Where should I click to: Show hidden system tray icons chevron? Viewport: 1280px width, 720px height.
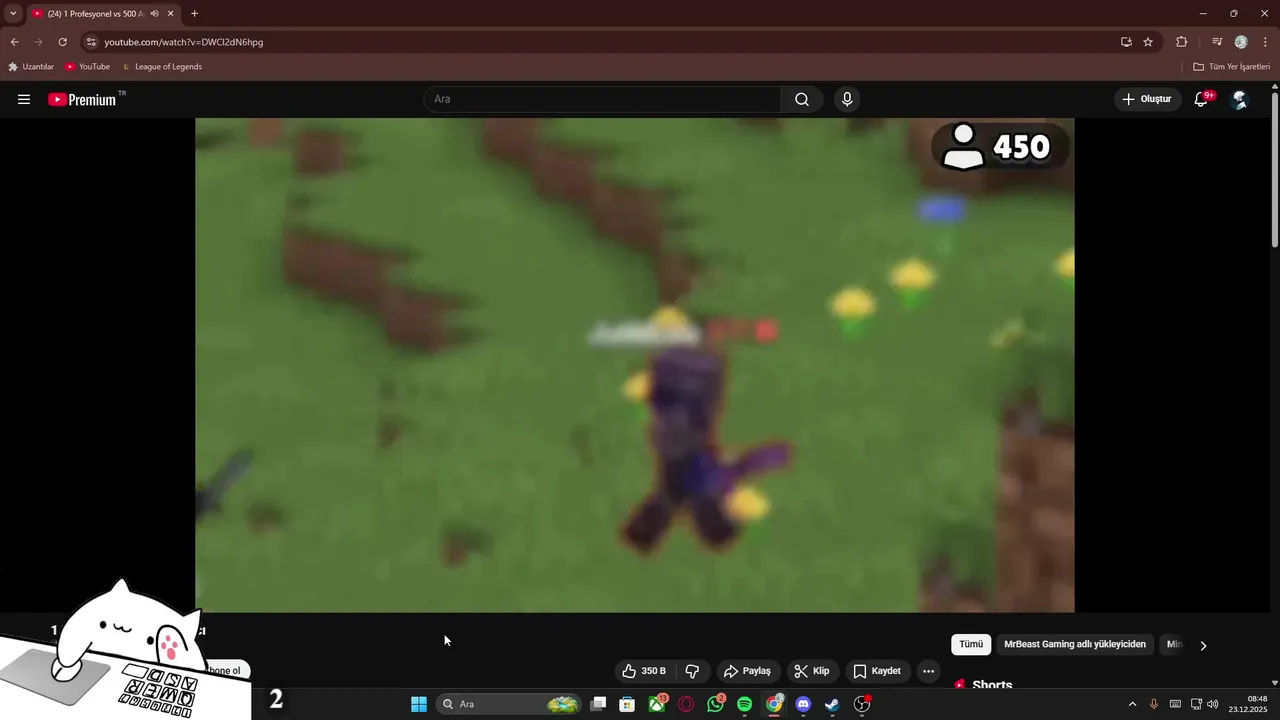tap(1132, 704)
